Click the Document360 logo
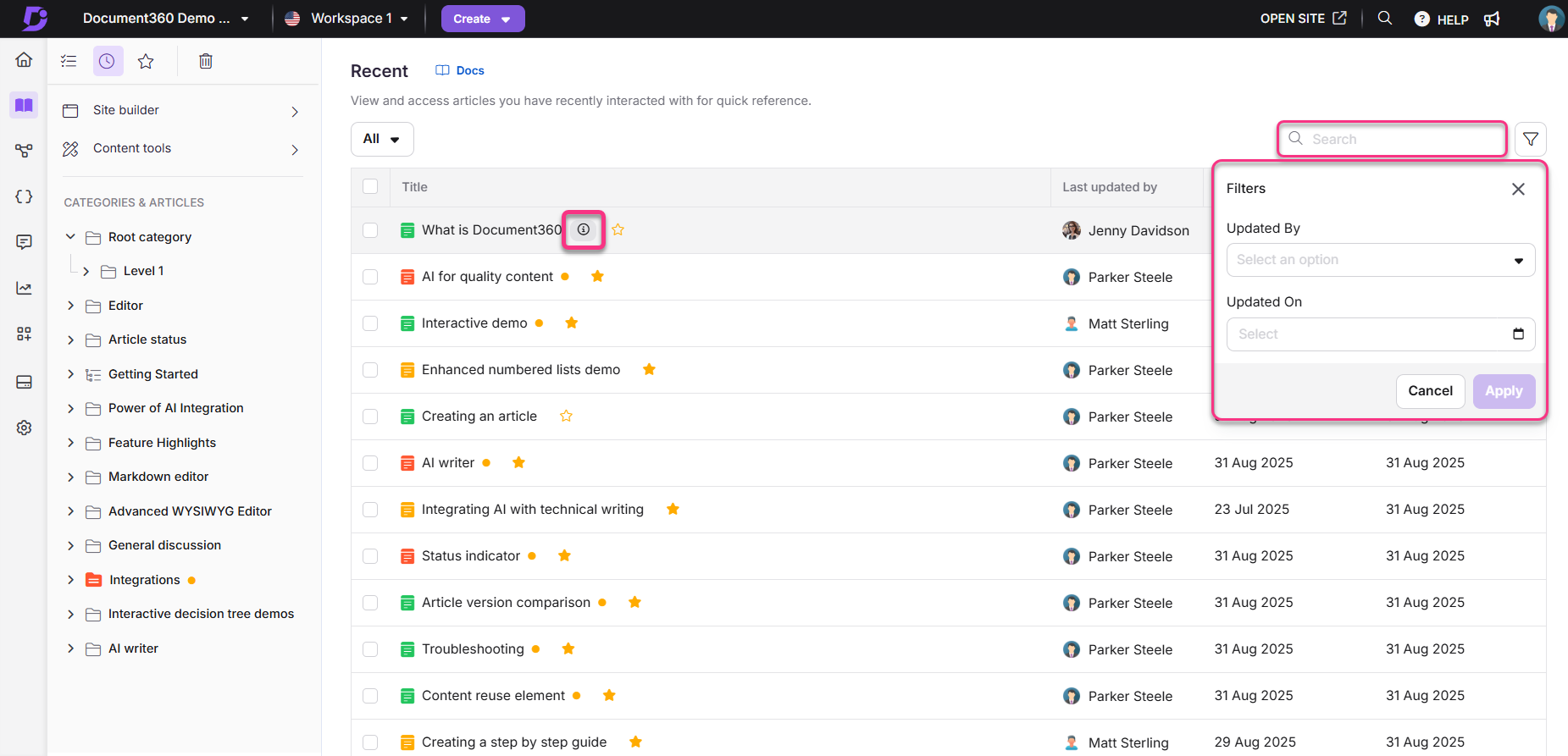The image size is (1568, 756). click(x=35, y=18)
